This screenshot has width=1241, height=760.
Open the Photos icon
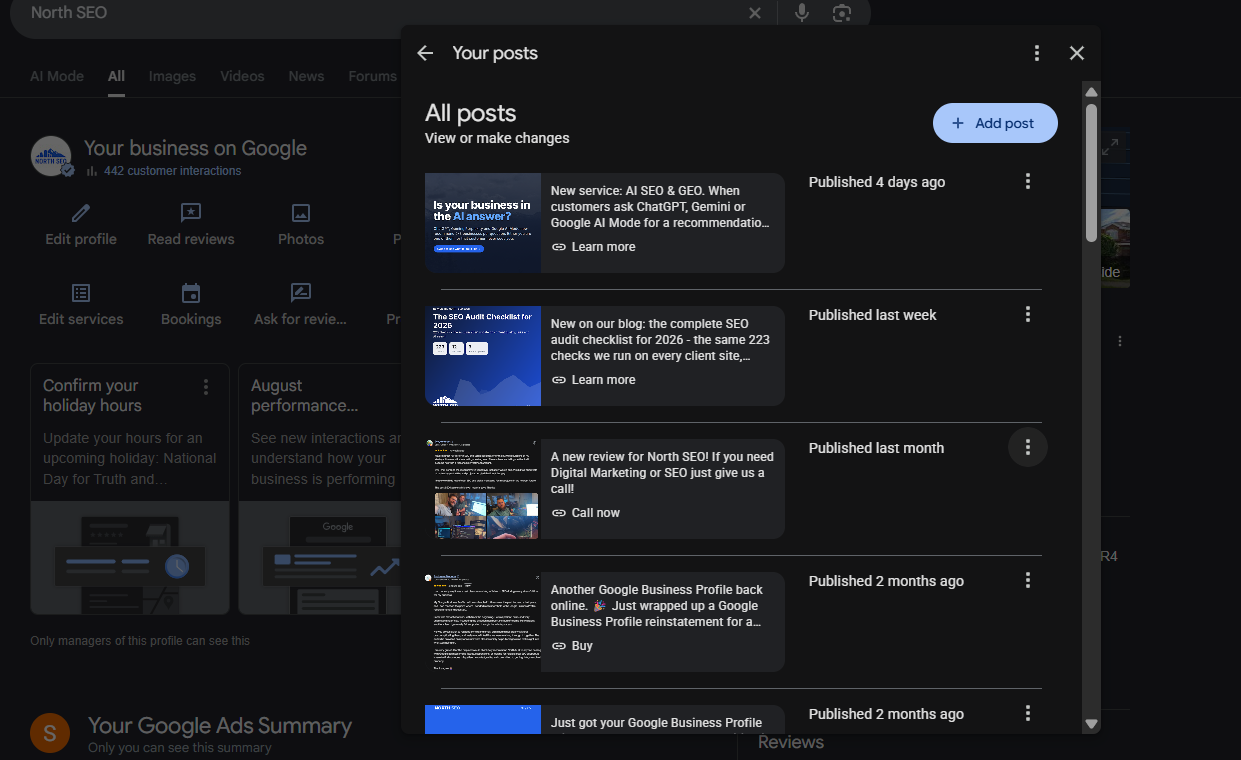coord(301,213)
